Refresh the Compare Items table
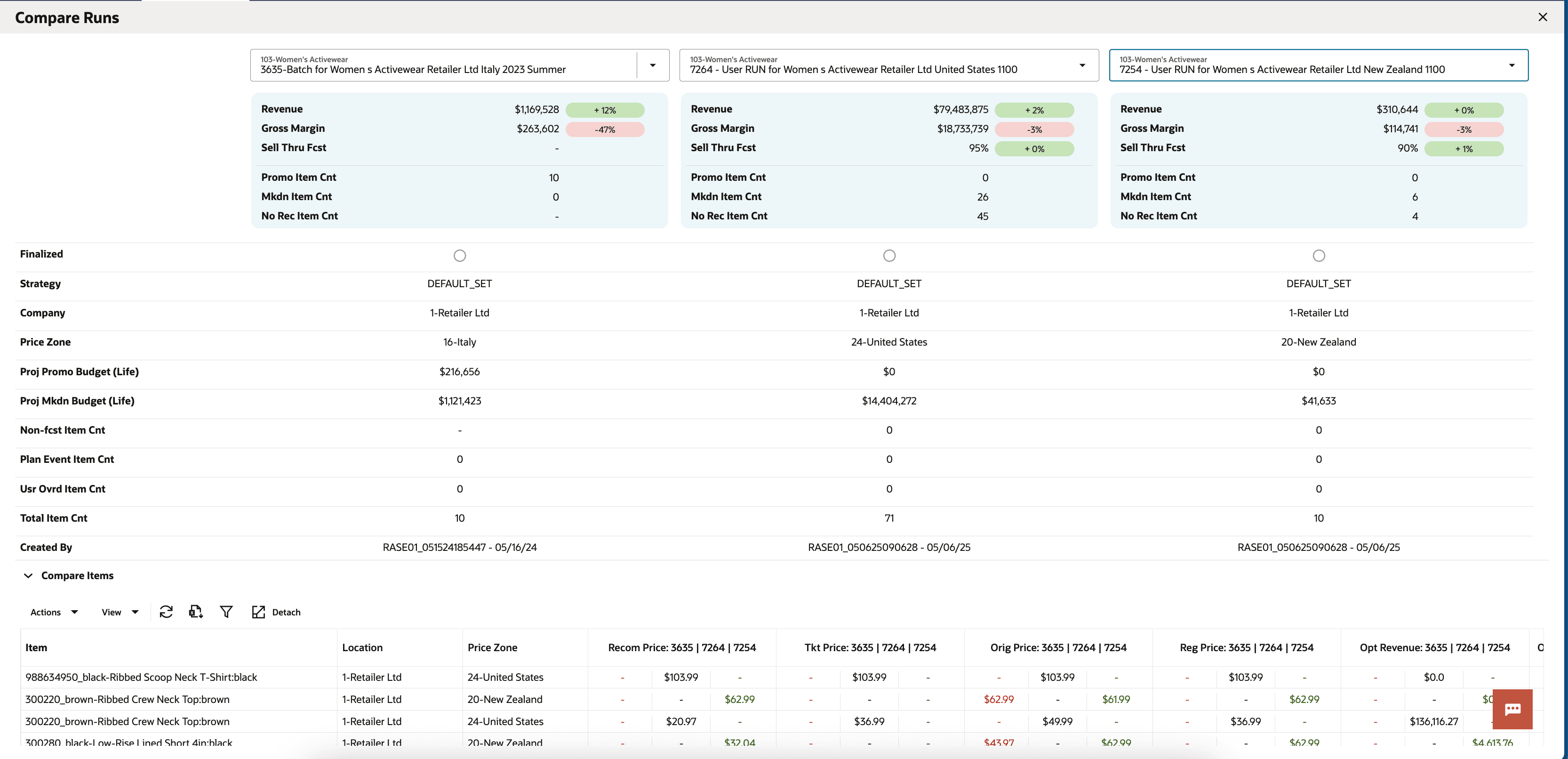The width and height of the screenshot is (1568, 759). (166, 612)
